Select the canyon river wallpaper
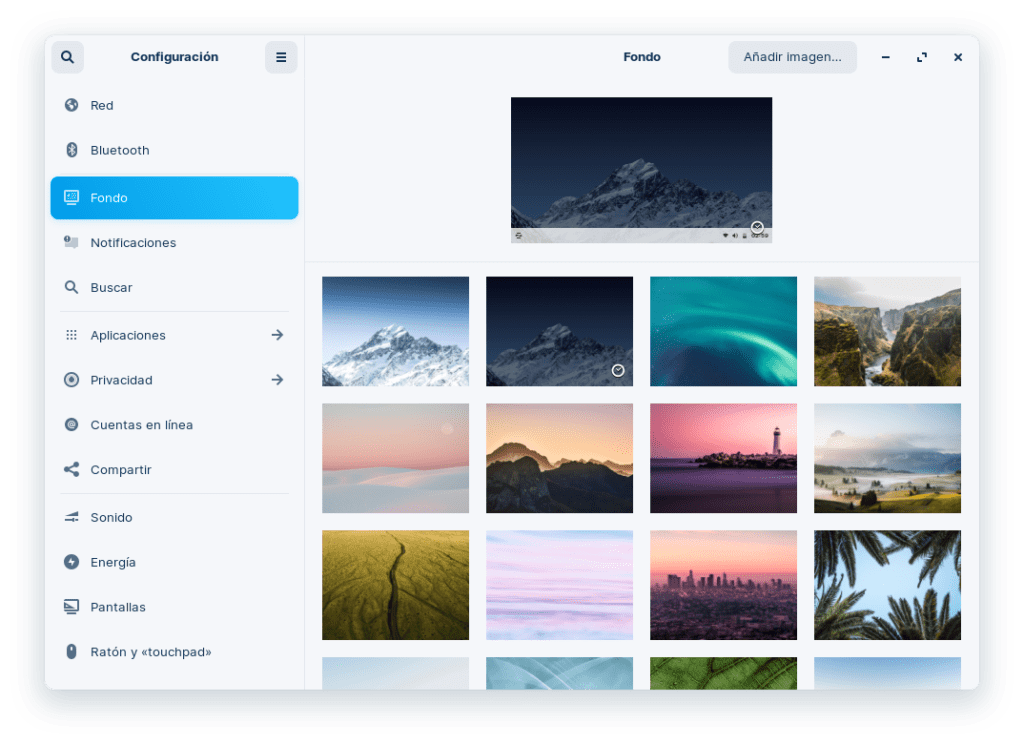This screenshot has height=744, width=1024. coord(887,331)
